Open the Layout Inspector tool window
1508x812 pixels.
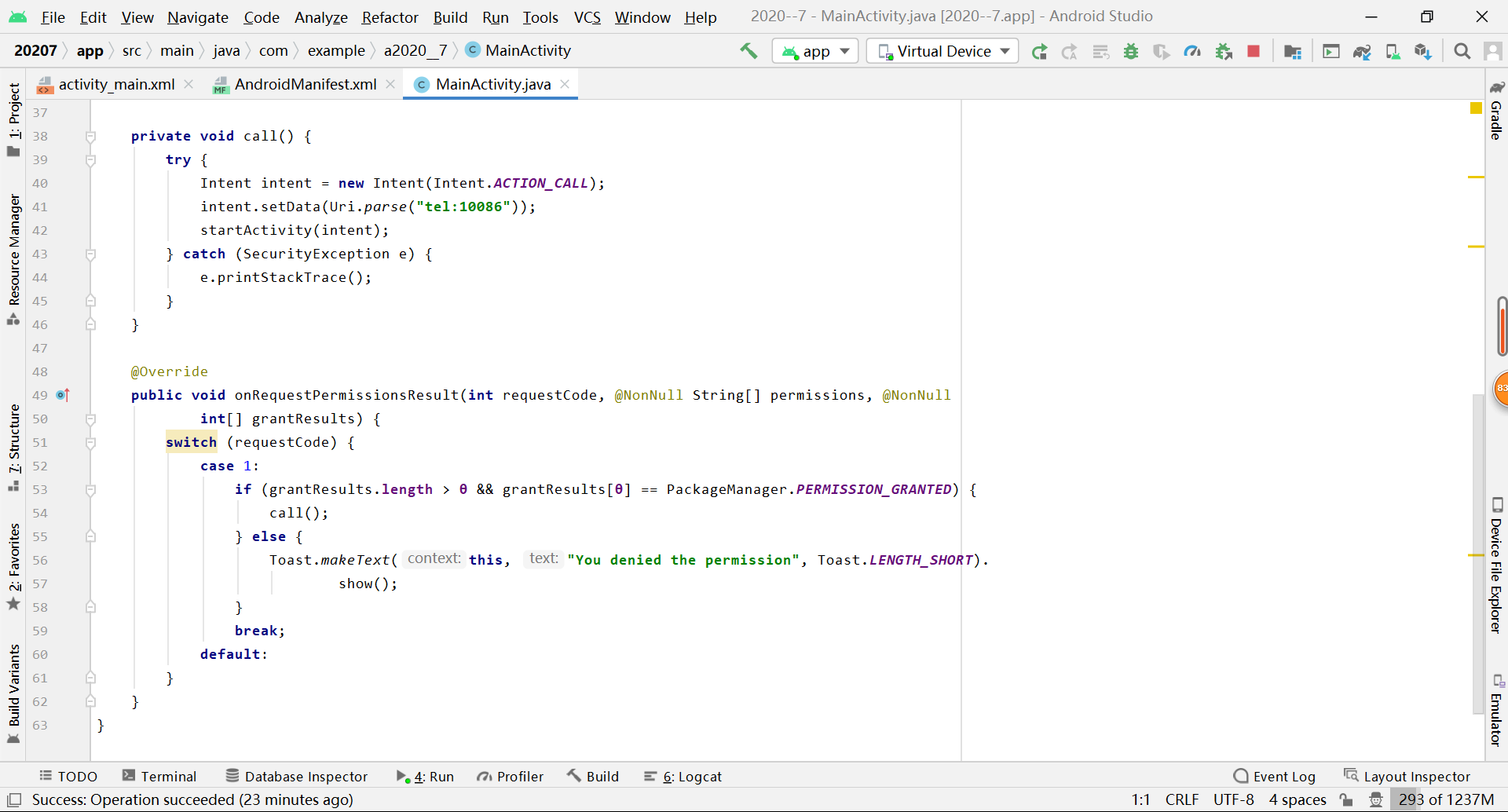pos(1407,776)
